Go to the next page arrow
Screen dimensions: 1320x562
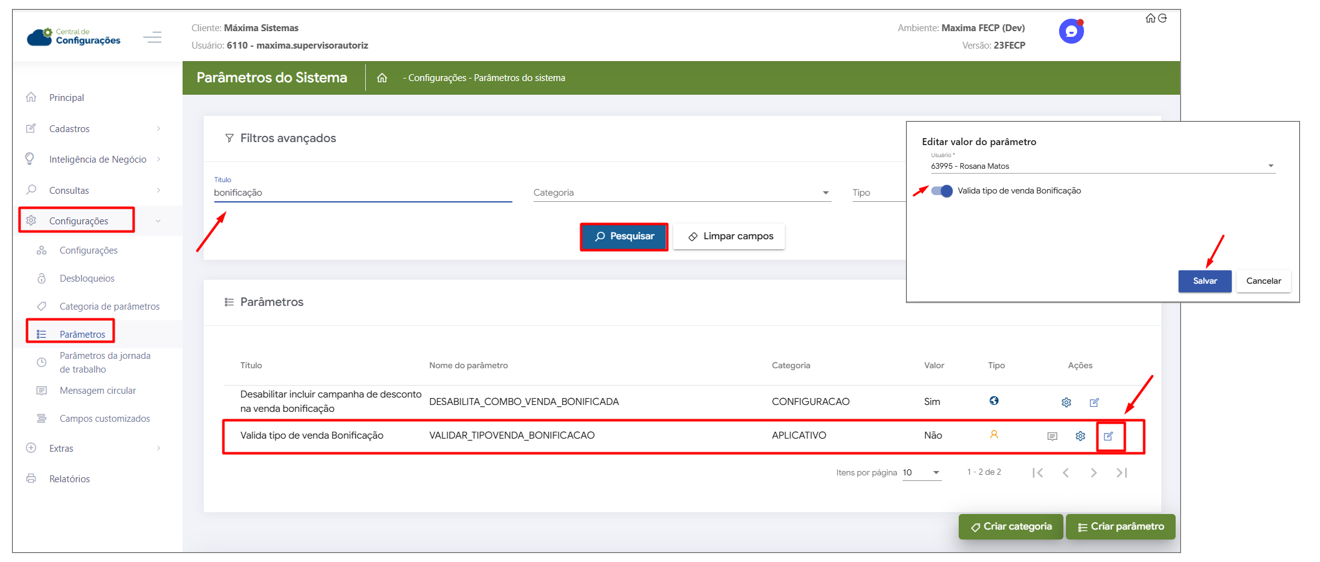1094,473
